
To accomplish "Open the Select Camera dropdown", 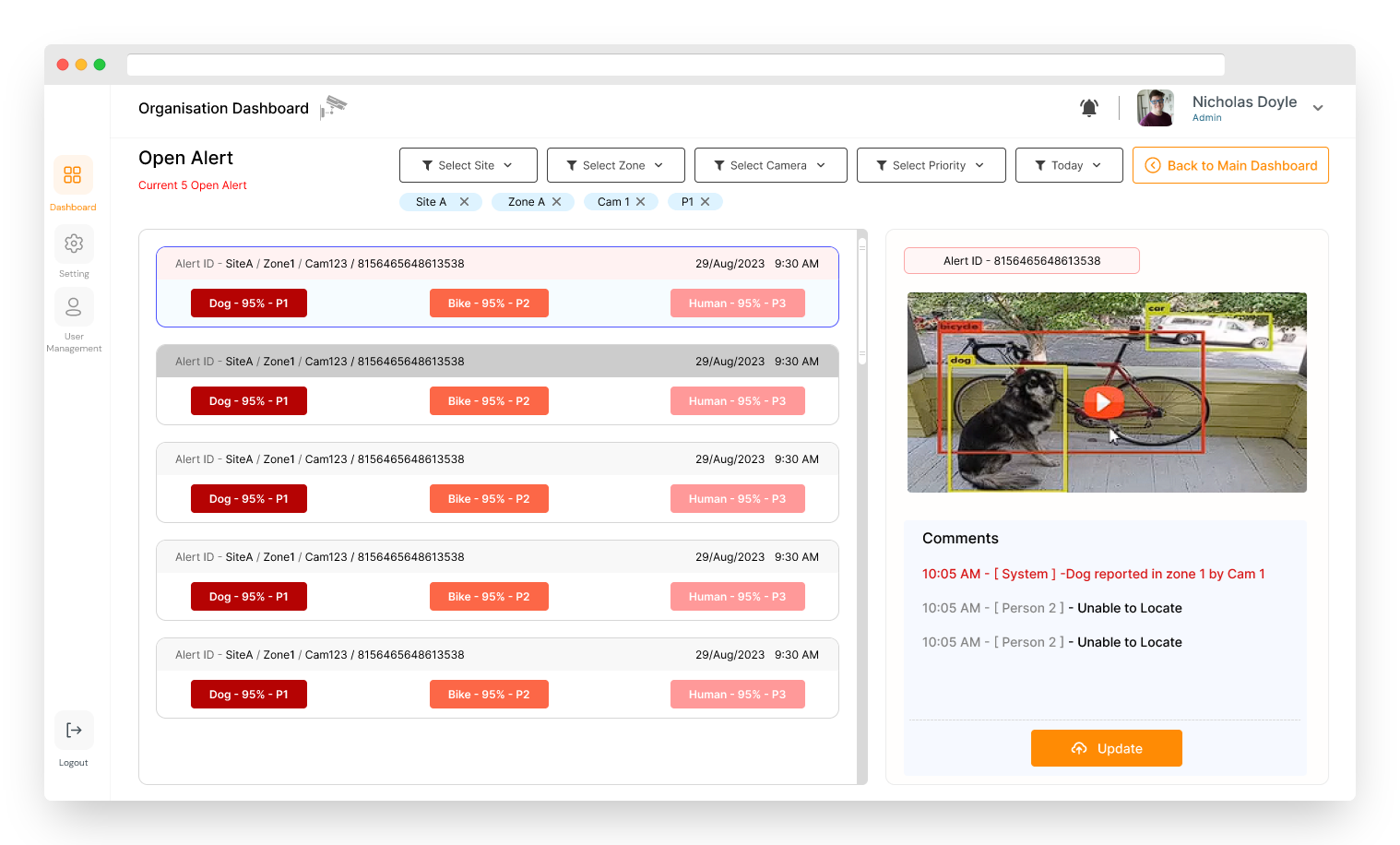I will 770,166.
